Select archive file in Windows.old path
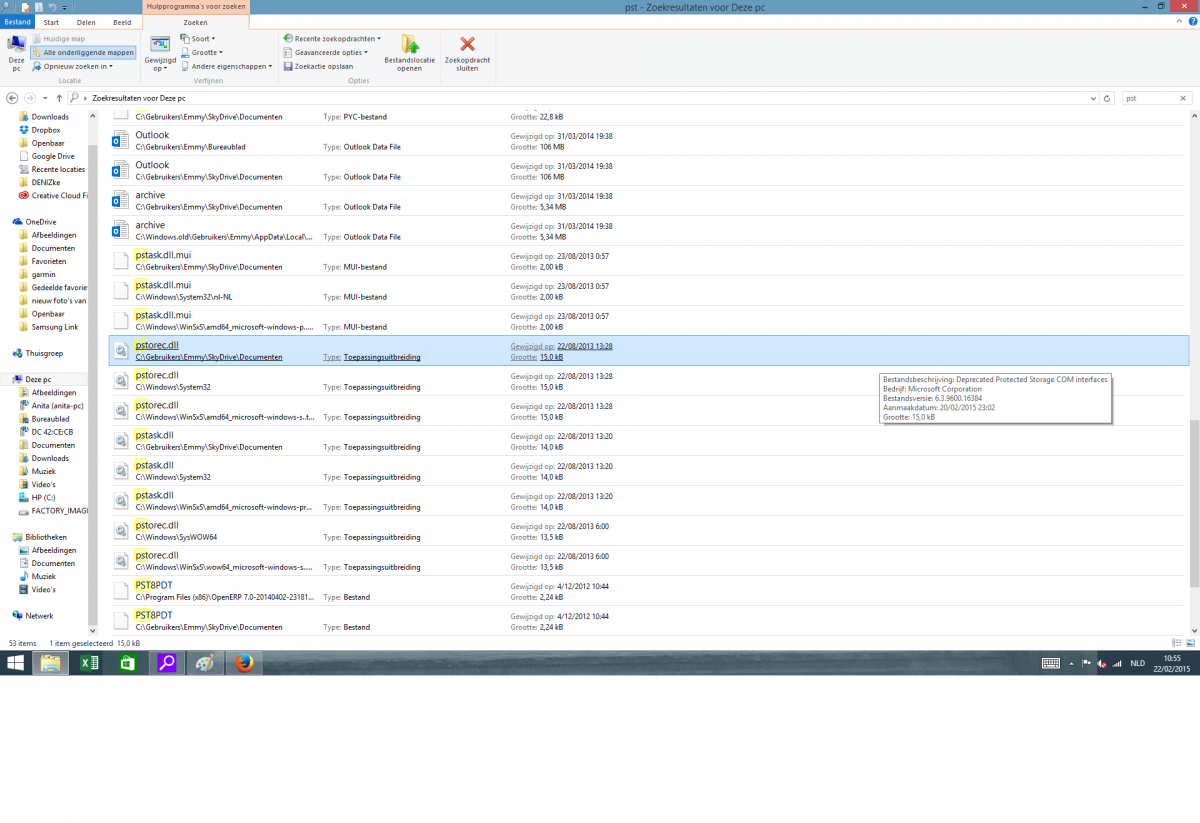Image resolution: width=1200 pixels, height=823 pixels. point(649,231)
